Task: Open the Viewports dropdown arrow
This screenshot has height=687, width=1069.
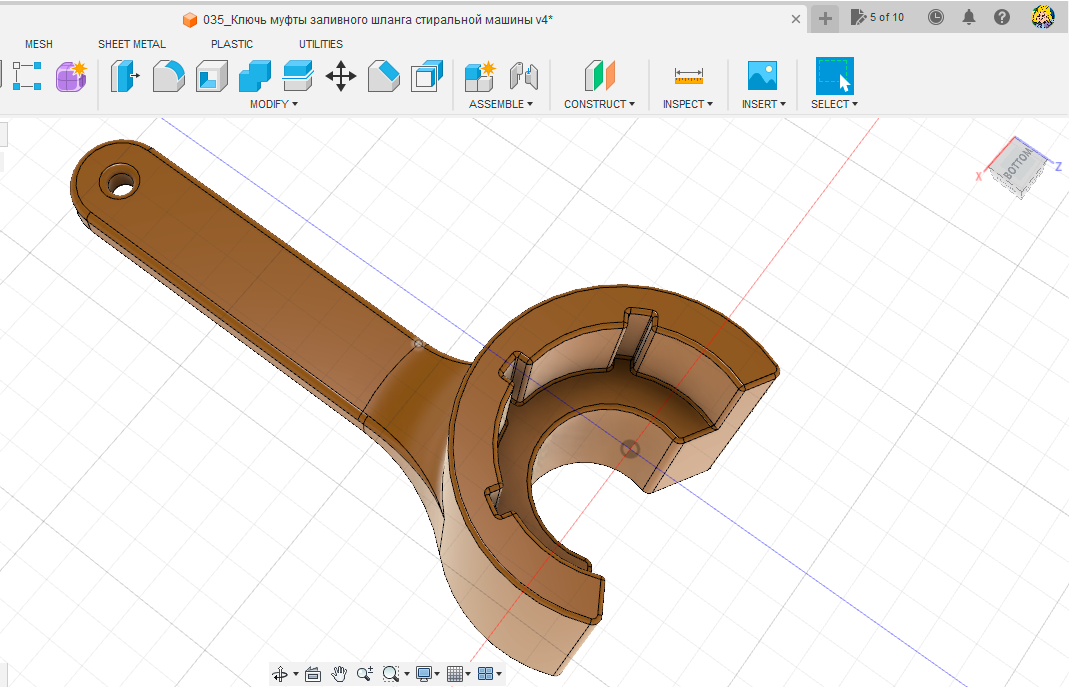Action: coord(499,674)
